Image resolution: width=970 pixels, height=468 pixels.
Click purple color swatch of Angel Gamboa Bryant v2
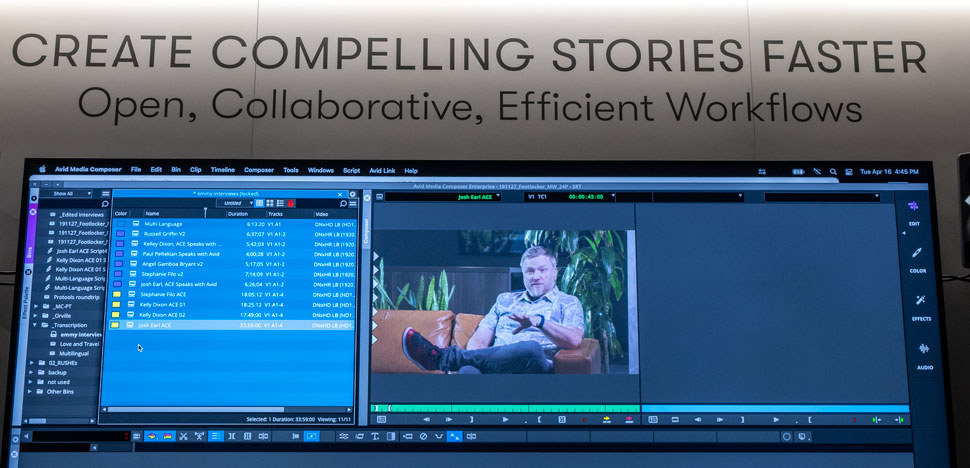(x=119, y=264)
